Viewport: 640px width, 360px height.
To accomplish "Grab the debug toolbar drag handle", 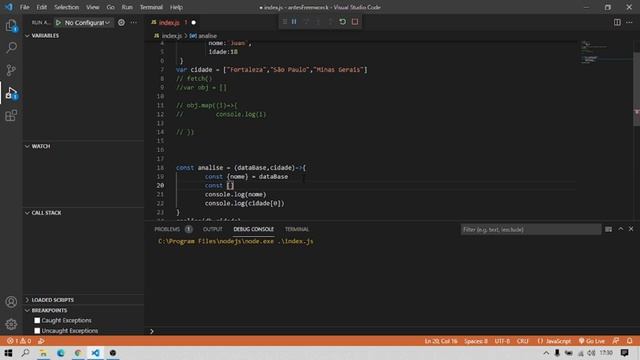I will click(x=284, y=22).
